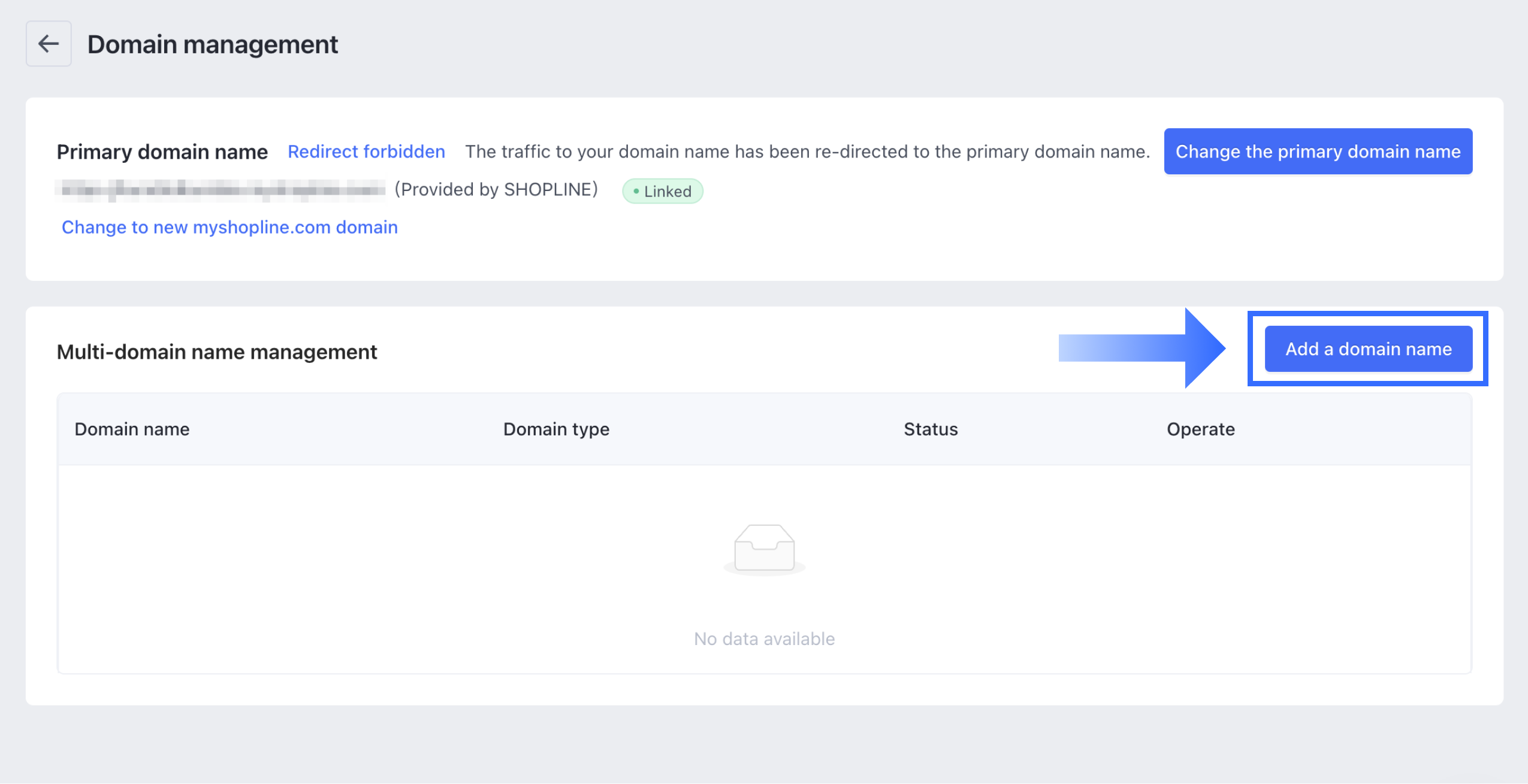Click Change to new myshopline.com domain
1528x784 pixels.
pyautogui.click(x=229, y=227)
